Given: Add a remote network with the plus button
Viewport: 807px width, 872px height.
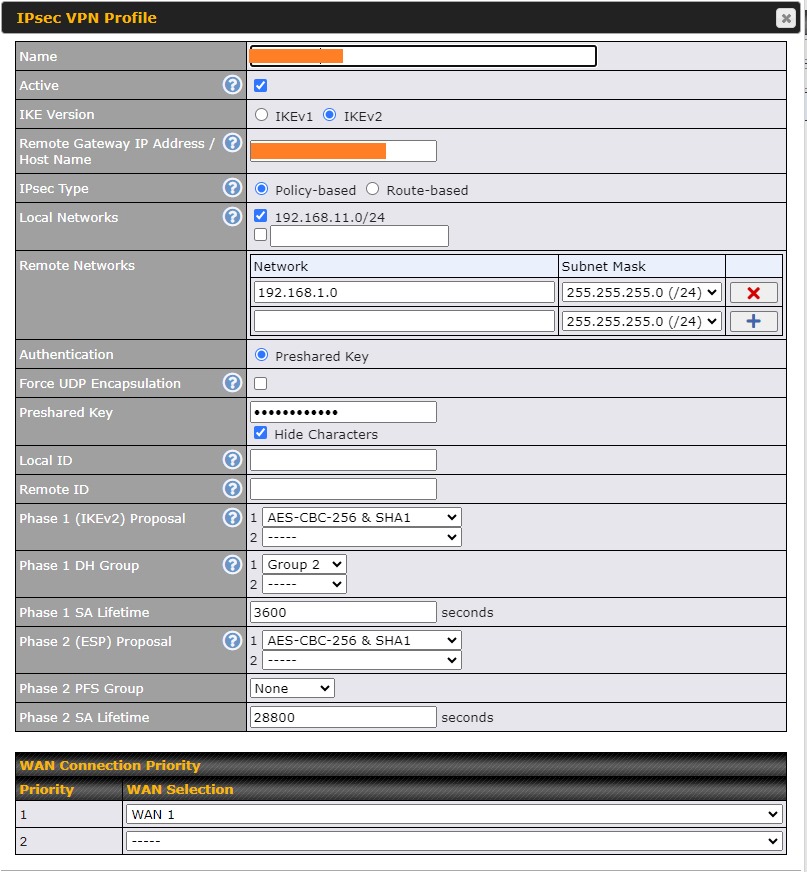Looking at the screenshot, I should 754,321.
